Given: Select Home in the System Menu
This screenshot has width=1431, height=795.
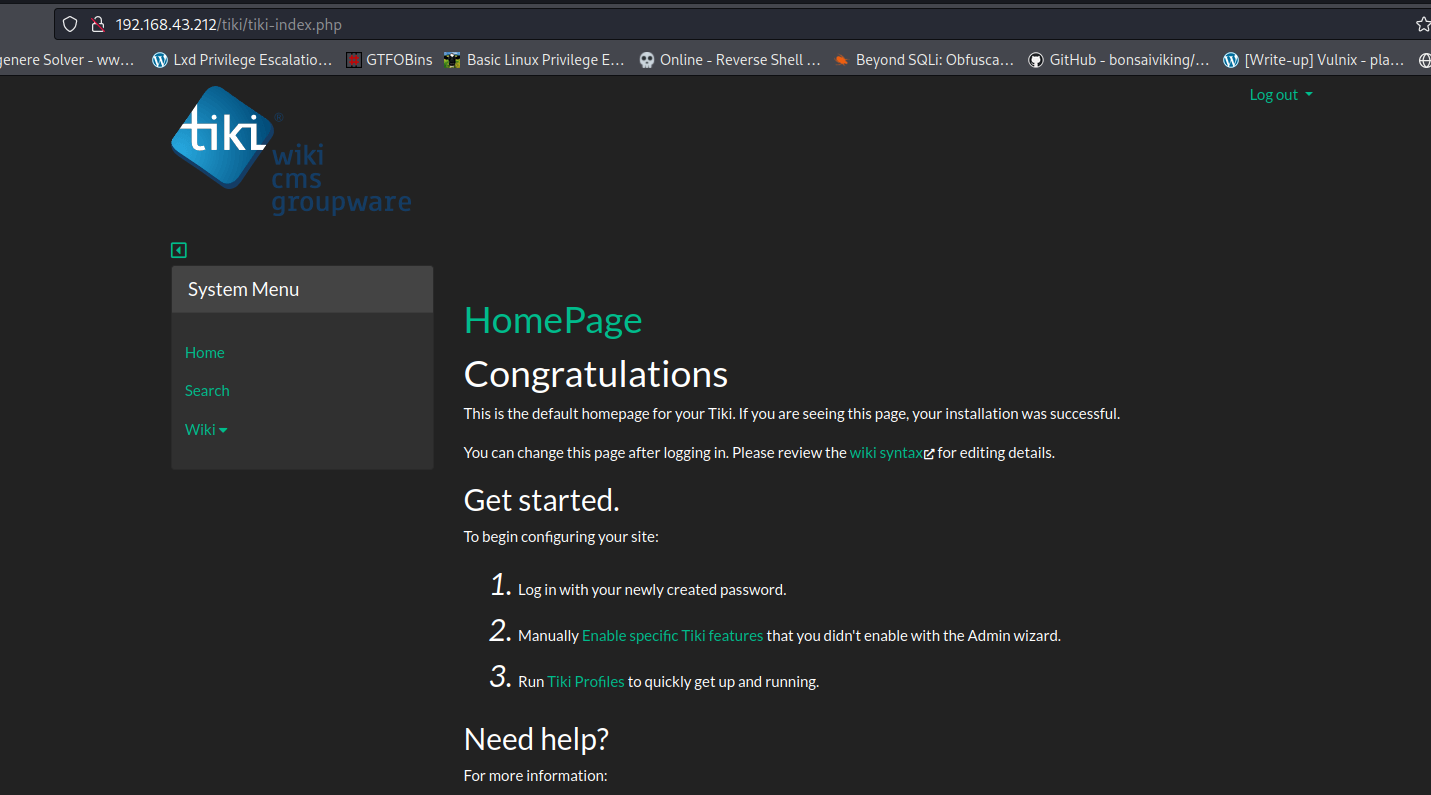Looking at the screenshot, I should pyautogui.click(x=204, y=352).
